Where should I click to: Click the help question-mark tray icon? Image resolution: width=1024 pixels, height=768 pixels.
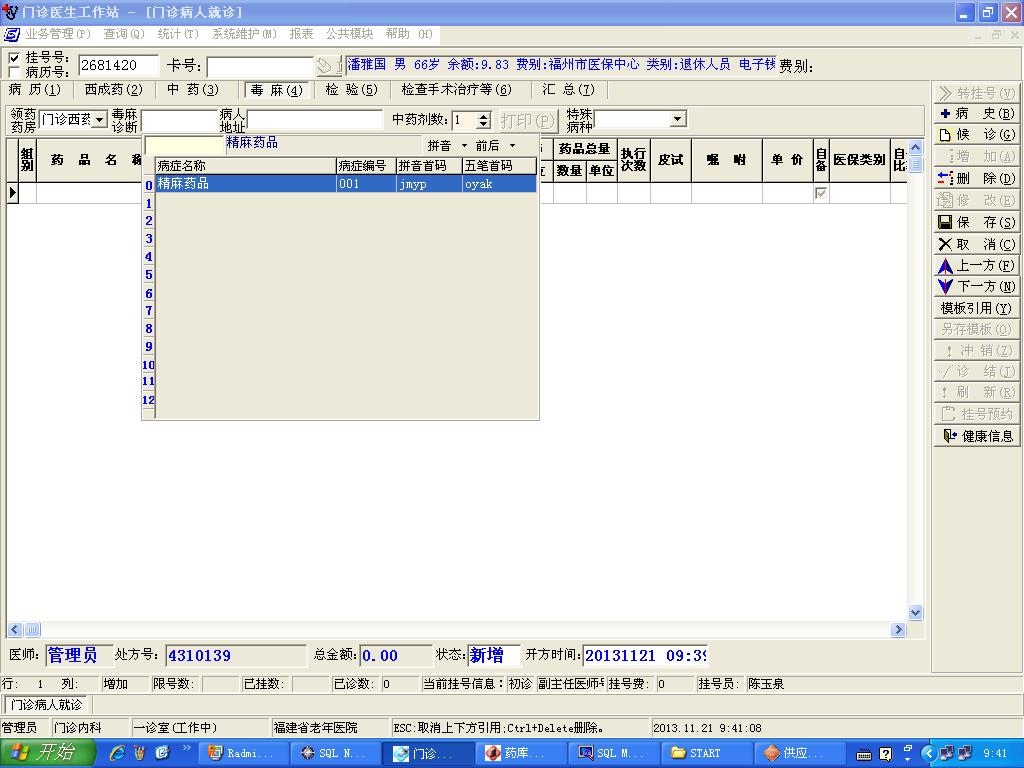[x=886, y=754]
